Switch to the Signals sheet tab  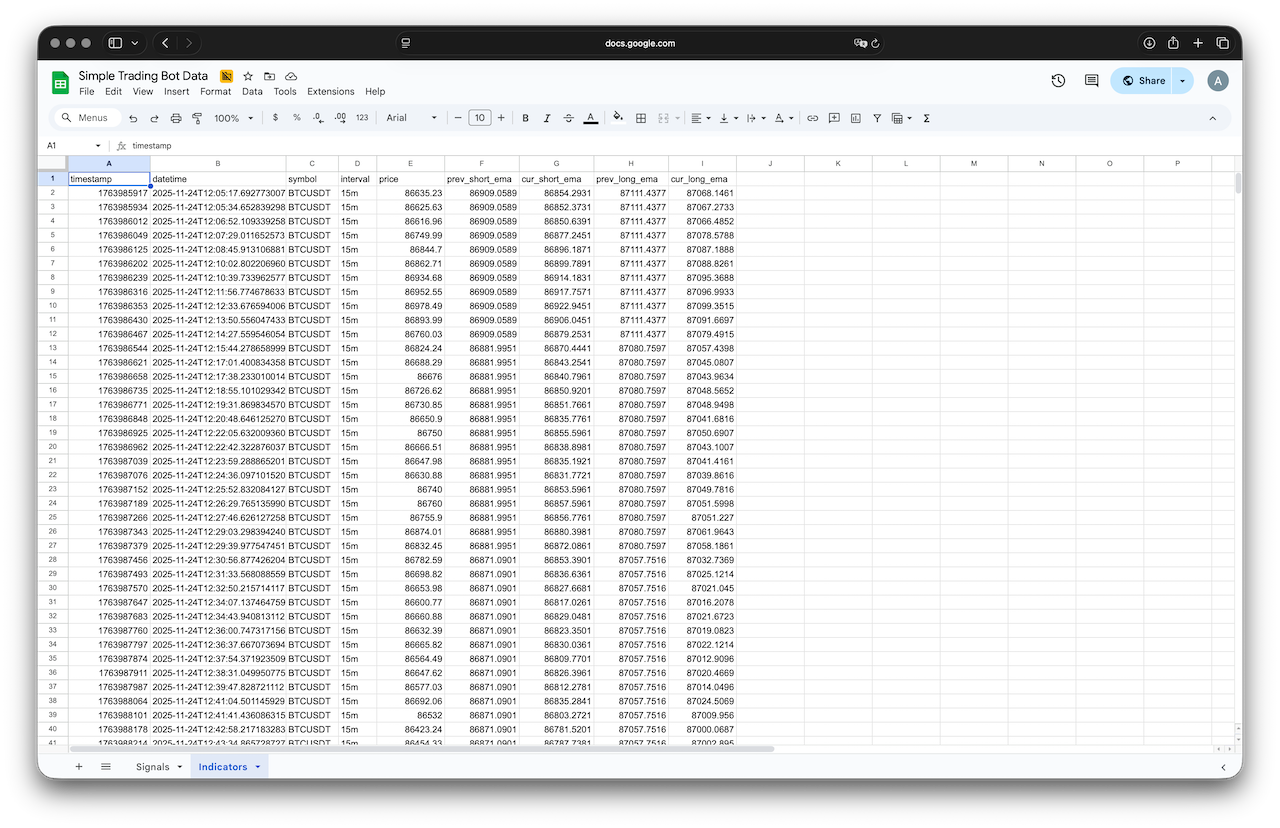[x=153, y=767]
